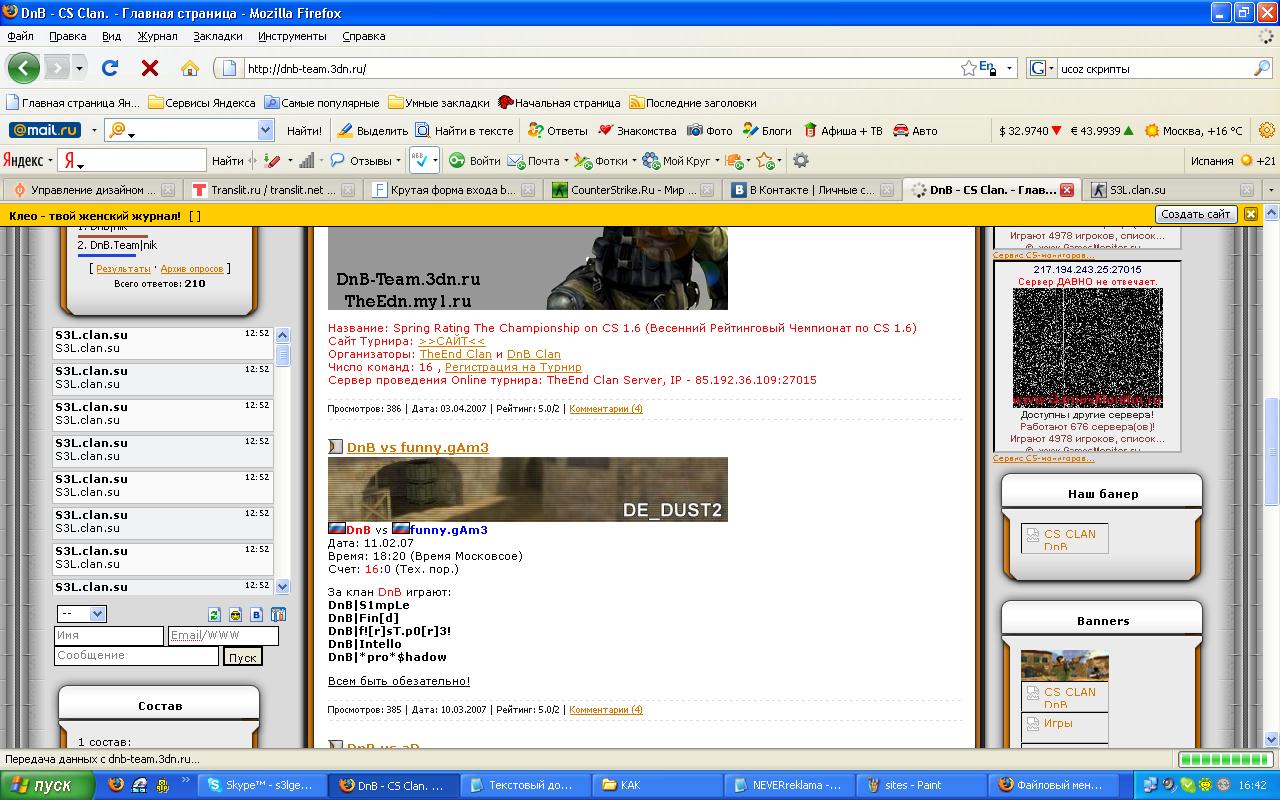Open the list-all-tabs dropdown arrow
The width and height of the screenshot is (1280, 800).
coord(1271,189)
